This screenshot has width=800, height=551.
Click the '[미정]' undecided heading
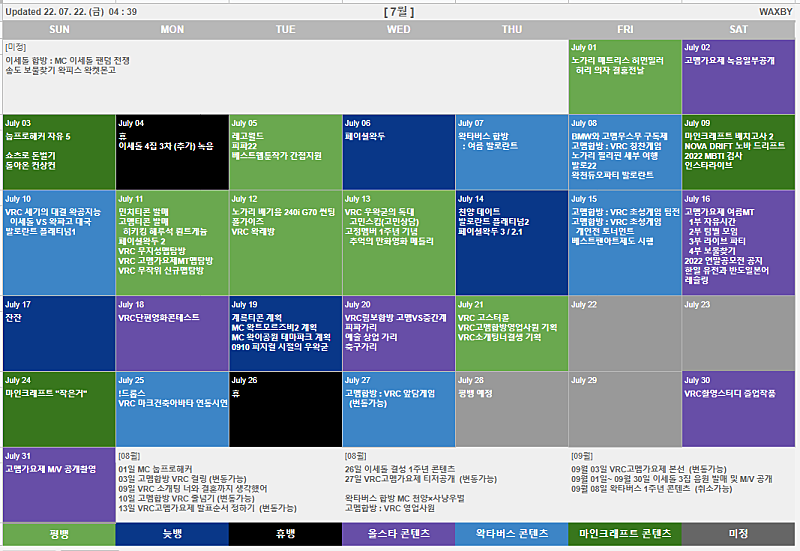[15, 47]
